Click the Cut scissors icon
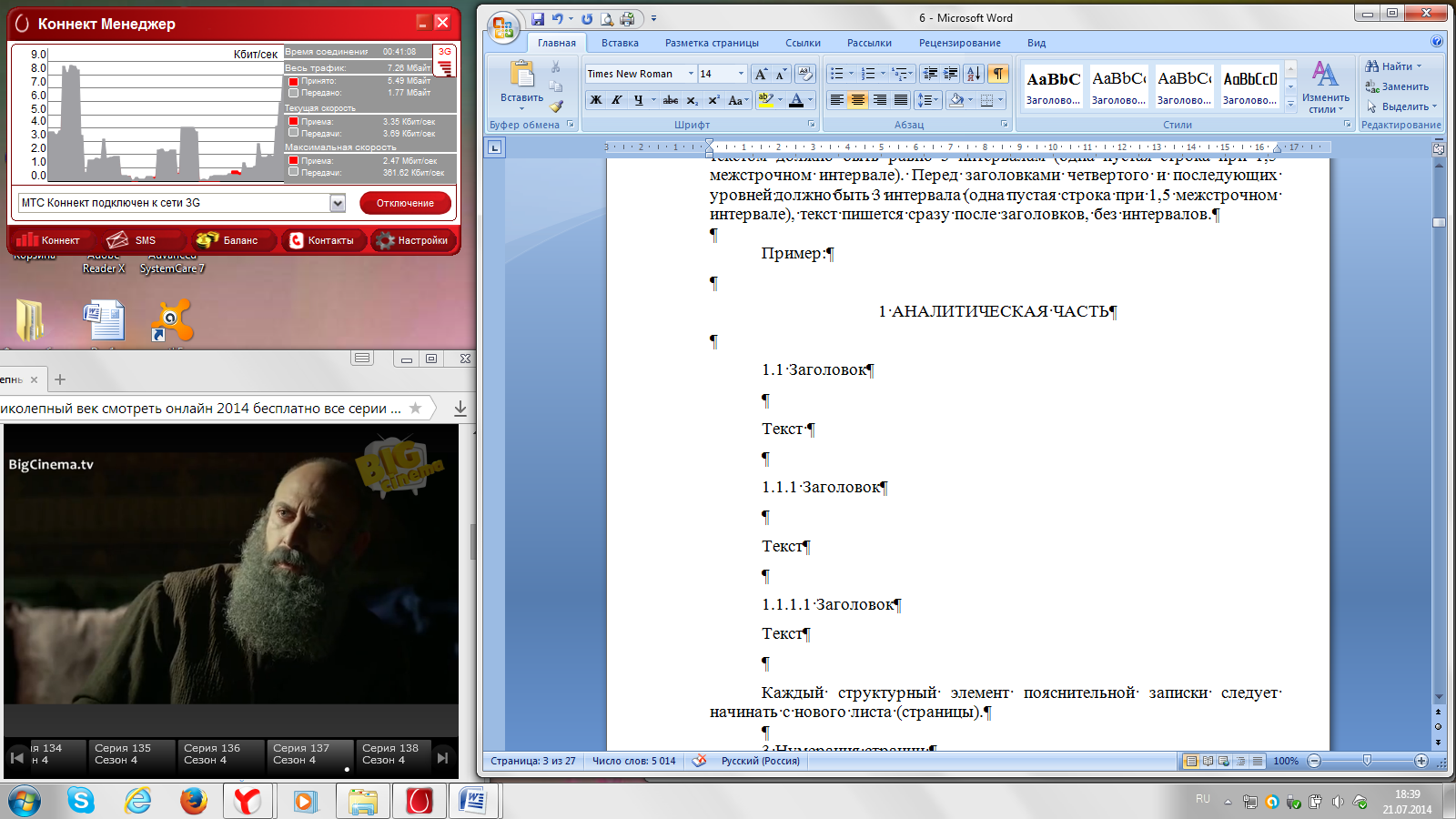This screenshot has width=1456, height=819. tap(555, 67)
